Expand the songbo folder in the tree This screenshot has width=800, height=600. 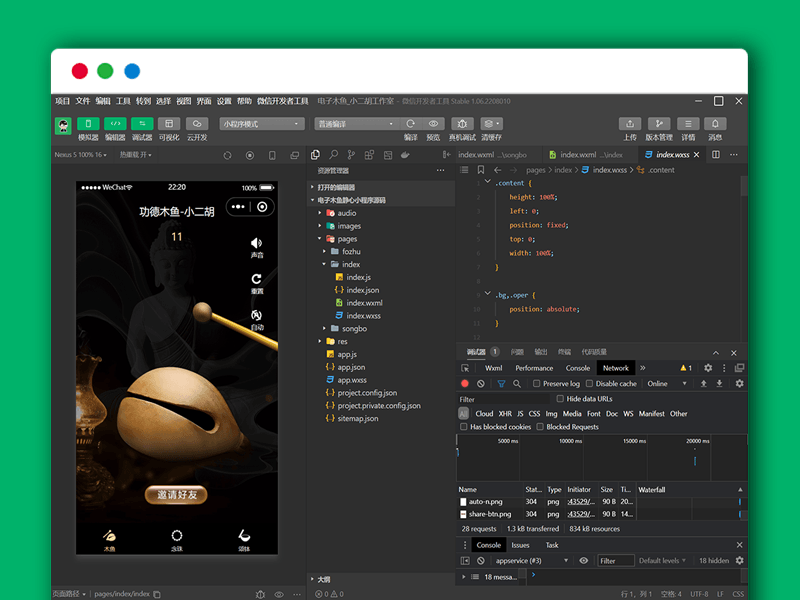[355, 328]
